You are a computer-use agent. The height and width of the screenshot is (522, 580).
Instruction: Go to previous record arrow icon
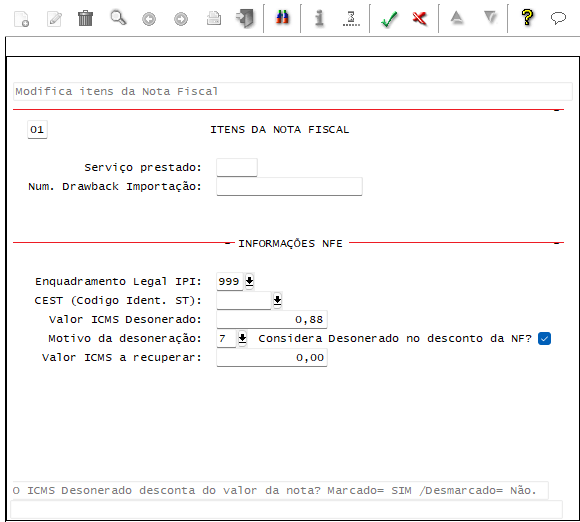coord(149,19)
